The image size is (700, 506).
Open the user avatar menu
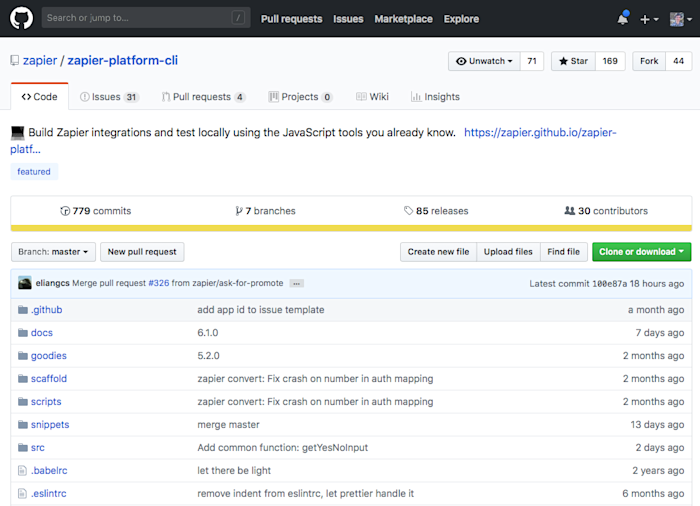pyautogui.click(x=681, y=19)
